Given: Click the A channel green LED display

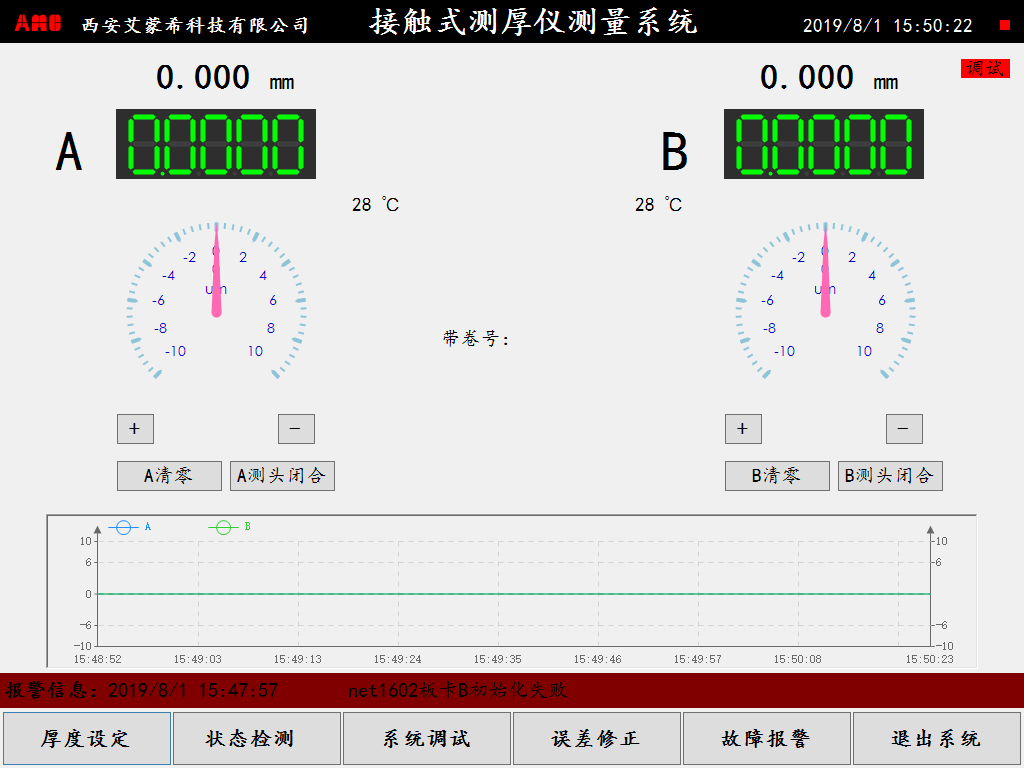Looking at the screenshot, I should pyautogui.click(x=216, y=144).
